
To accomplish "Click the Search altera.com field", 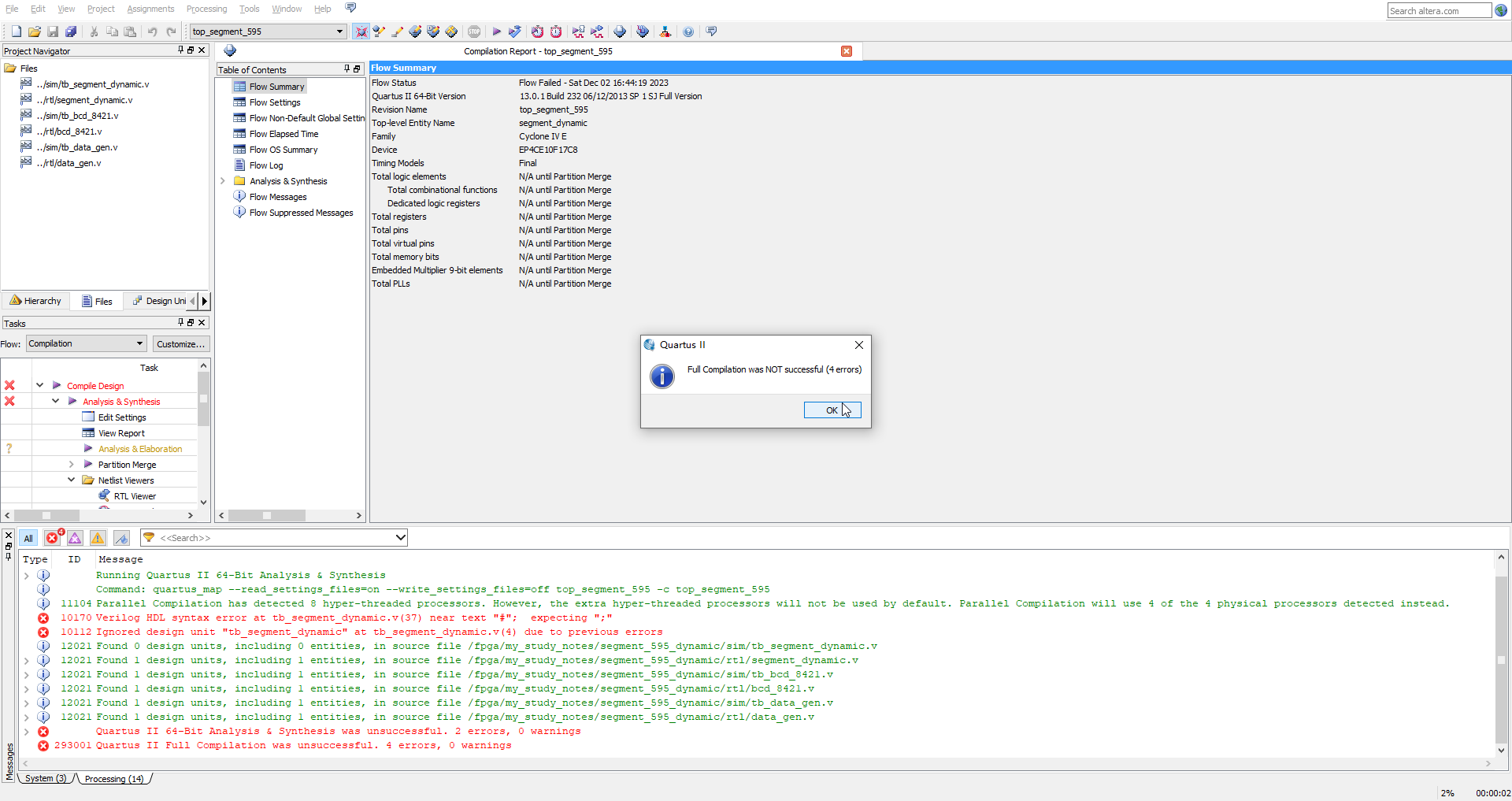I will 1439,10.
